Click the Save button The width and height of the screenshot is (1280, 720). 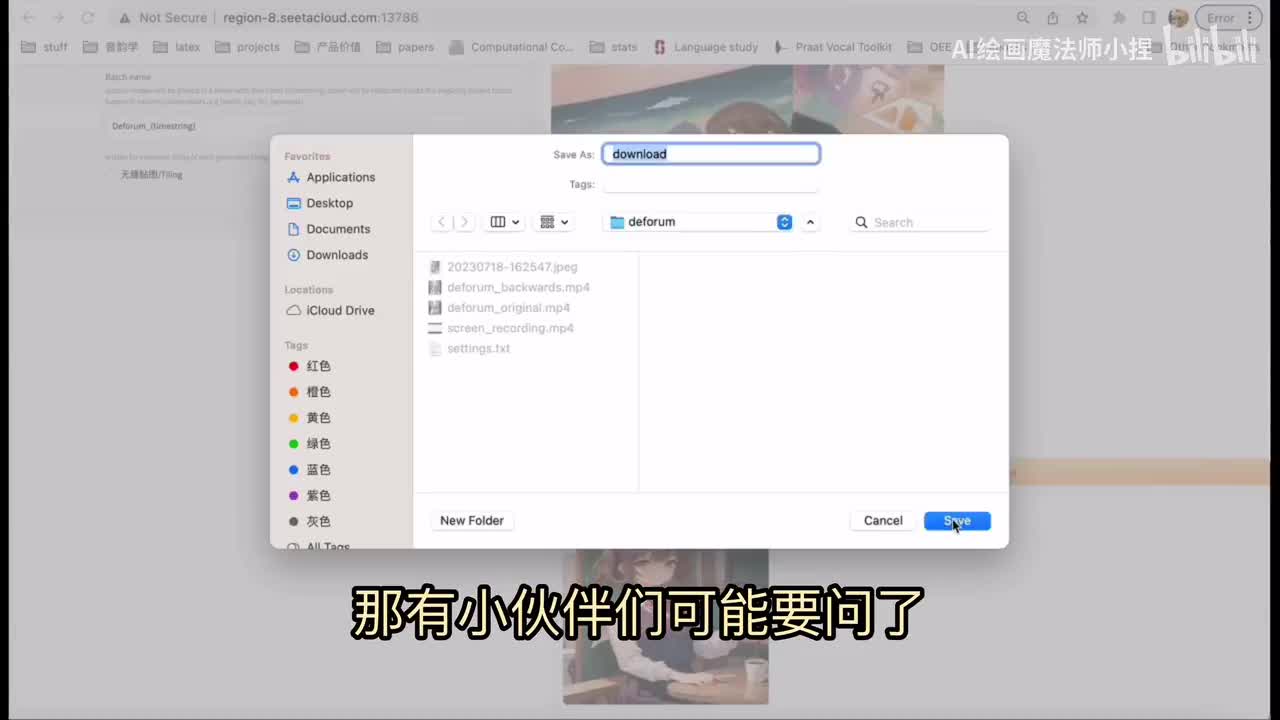(x=957, y=520)
